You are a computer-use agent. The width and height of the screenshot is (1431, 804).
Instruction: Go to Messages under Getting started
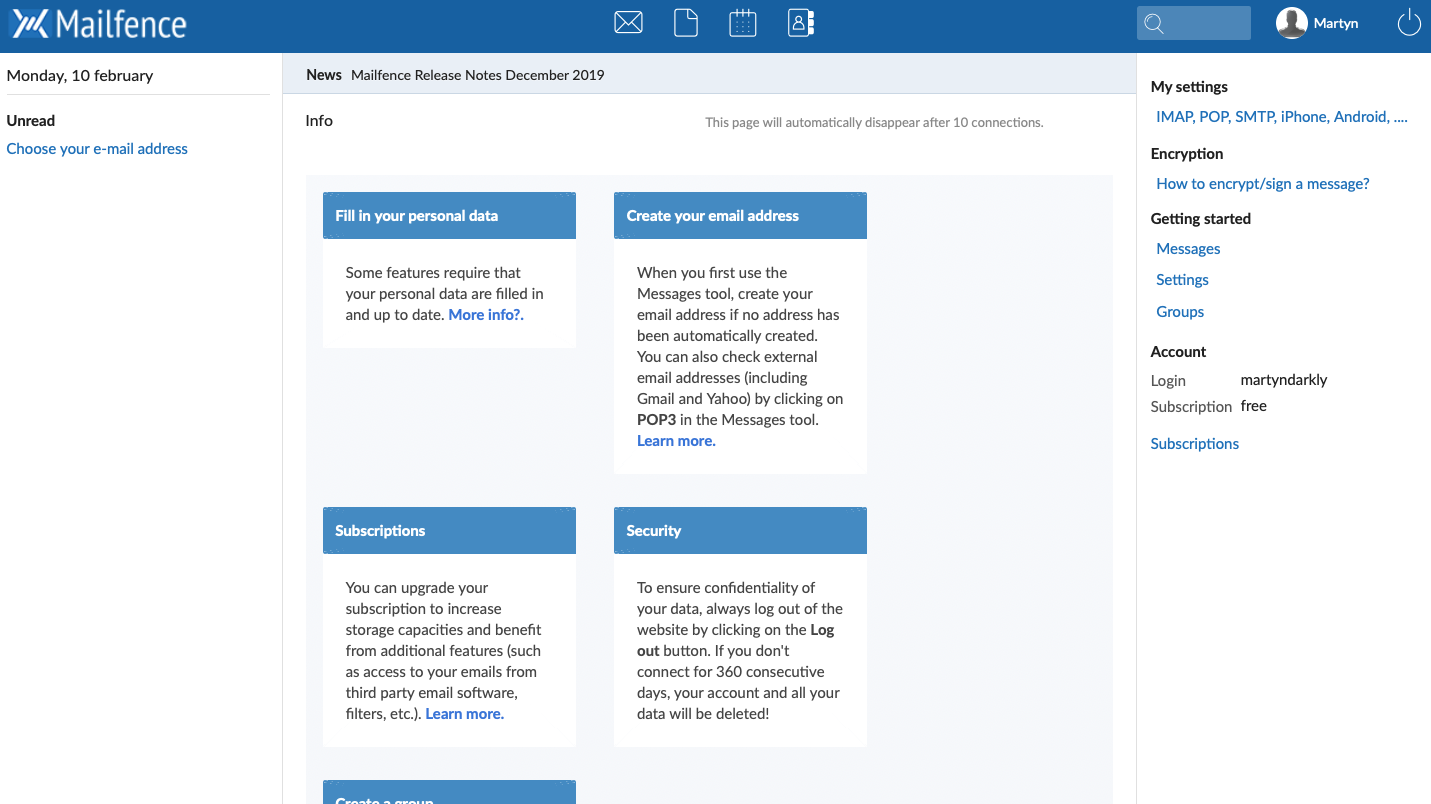pyautogui.click(x=1188, y=249)
